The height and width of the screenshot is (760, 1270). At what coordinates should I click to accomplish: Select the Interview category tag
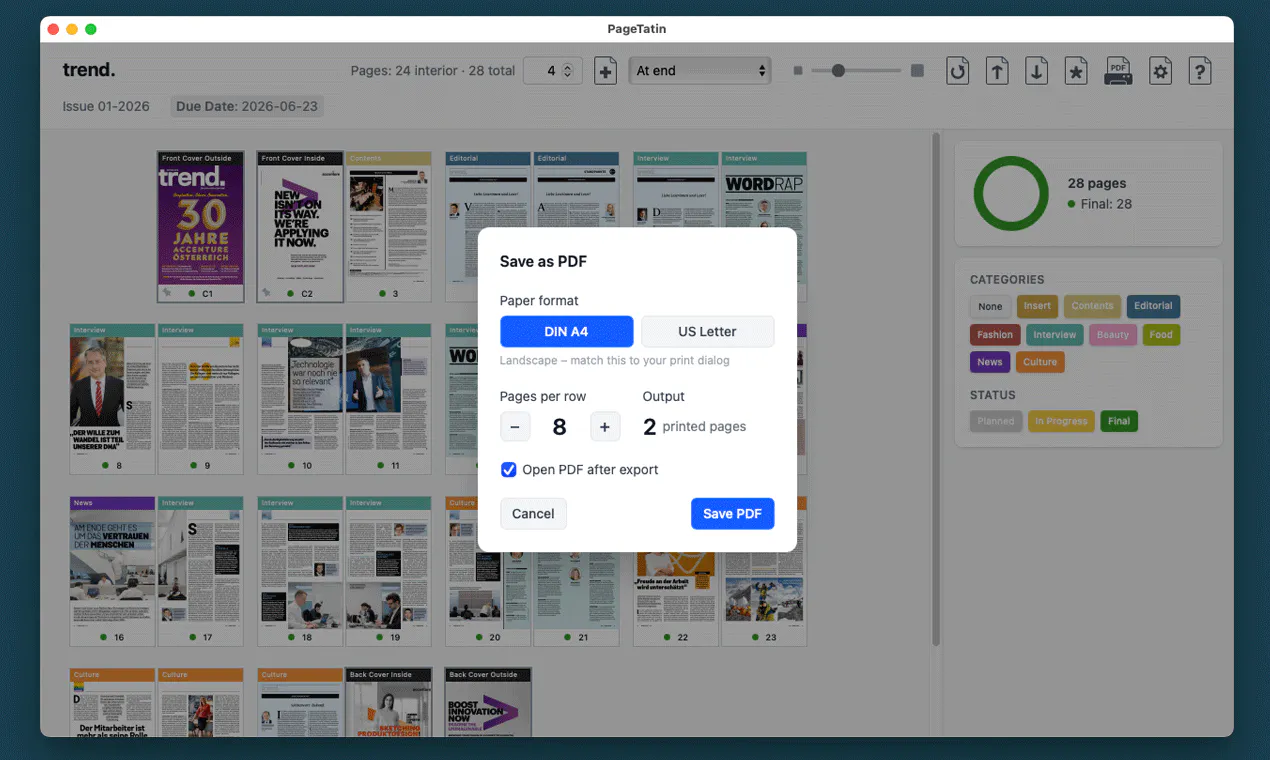tap(1055, 334)
